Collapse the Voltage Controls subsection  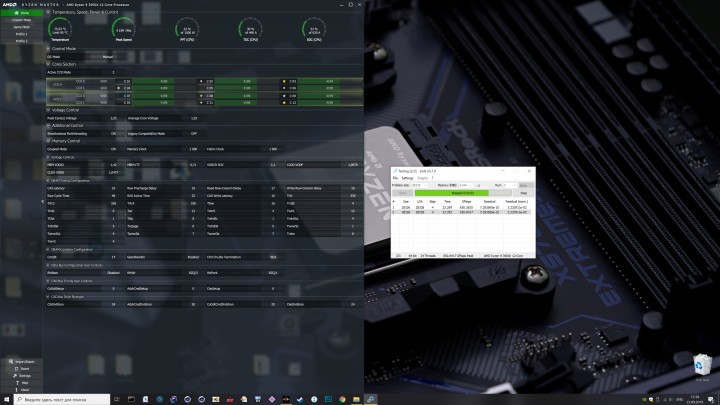click(x=48, y=157)
